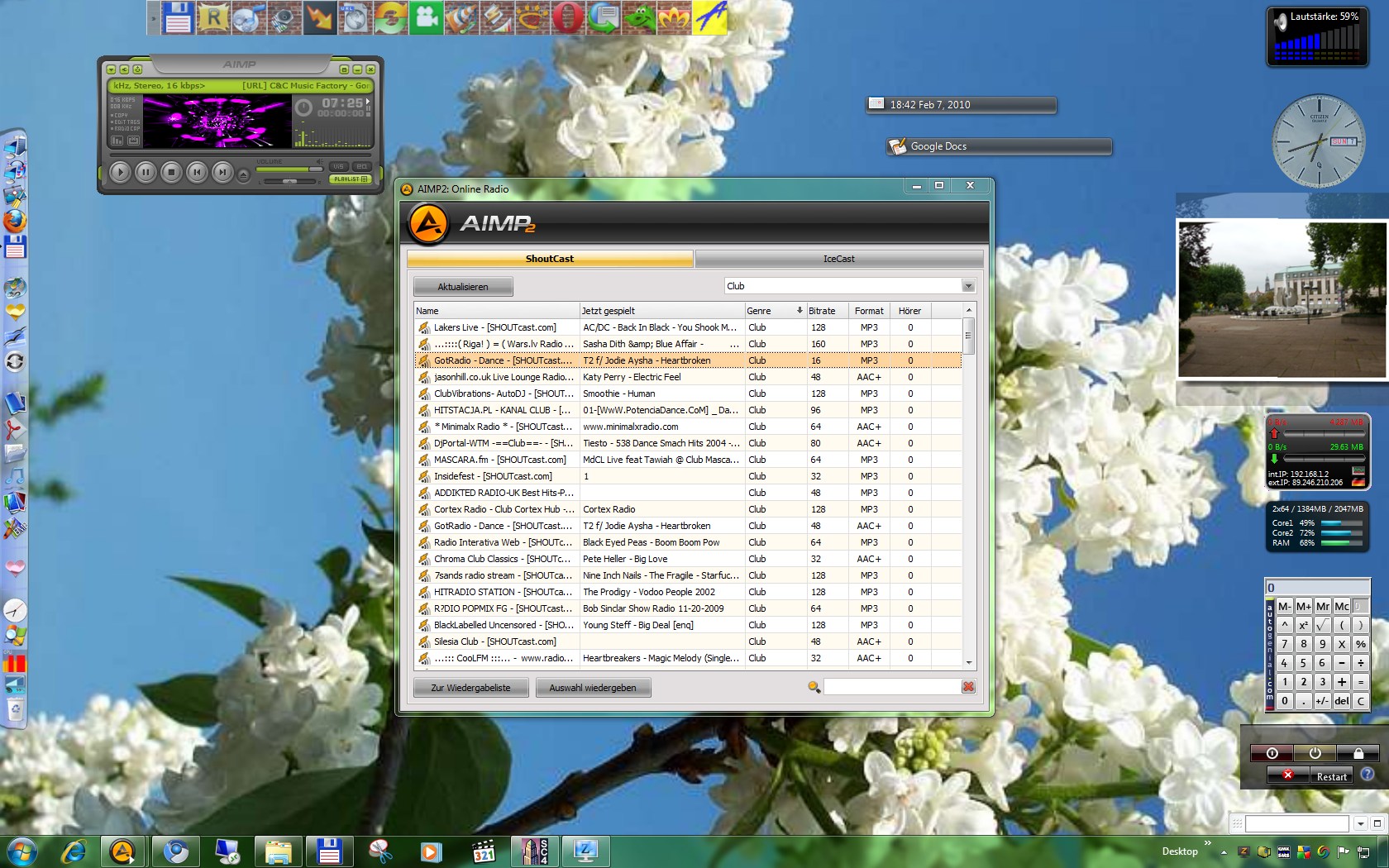Expand the desktop toolbar address dropdown arrow
The height and width of the screenshot is (868, 1389).
(1360, 824)
